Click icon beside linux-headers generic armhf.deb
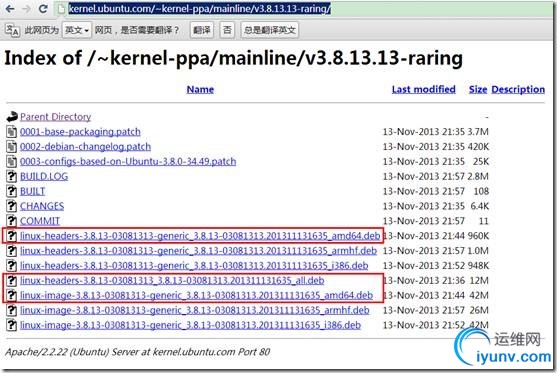 [x=12, y=250]
